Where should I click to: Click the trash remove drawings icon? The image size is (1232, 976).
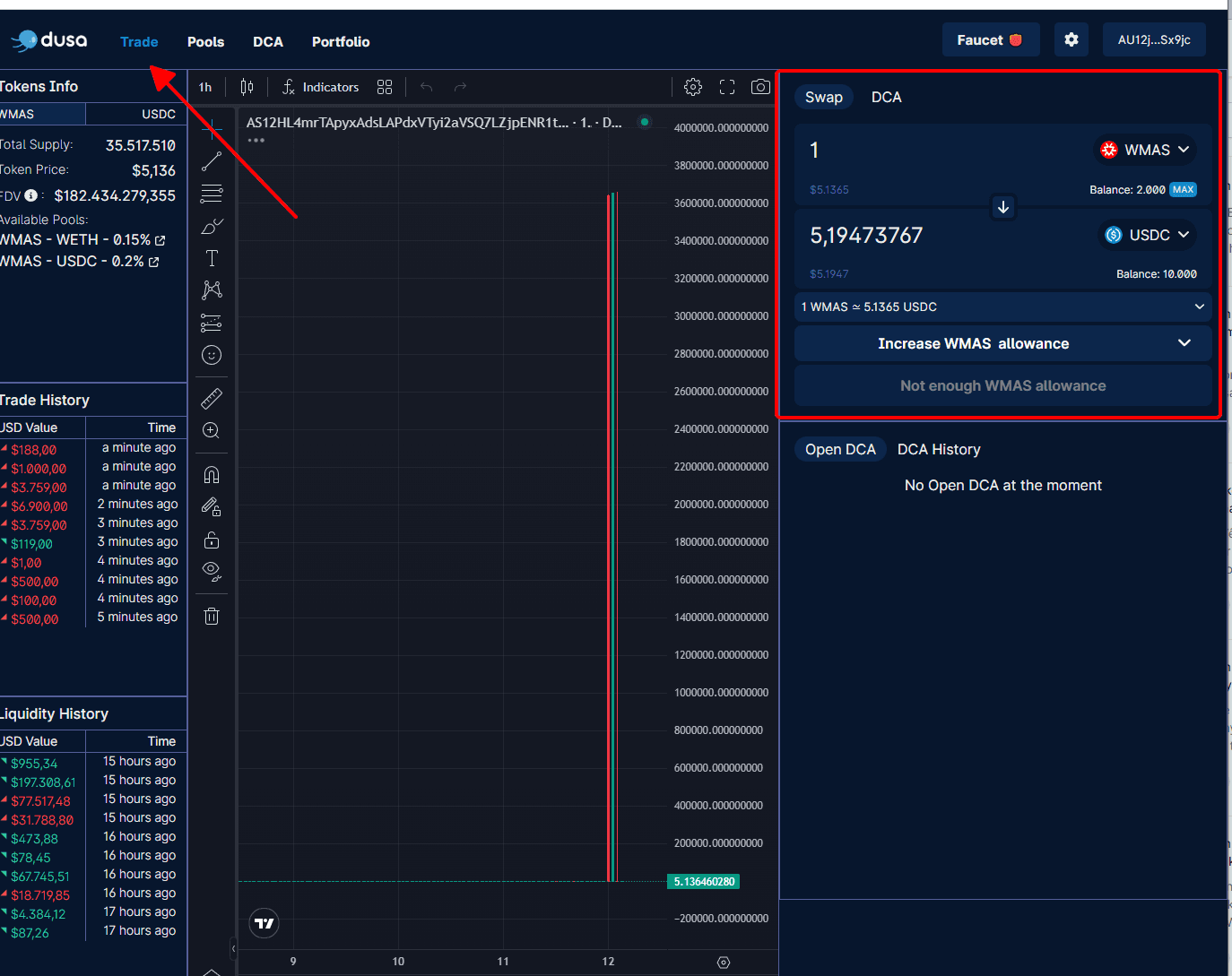tap(212, 617)
